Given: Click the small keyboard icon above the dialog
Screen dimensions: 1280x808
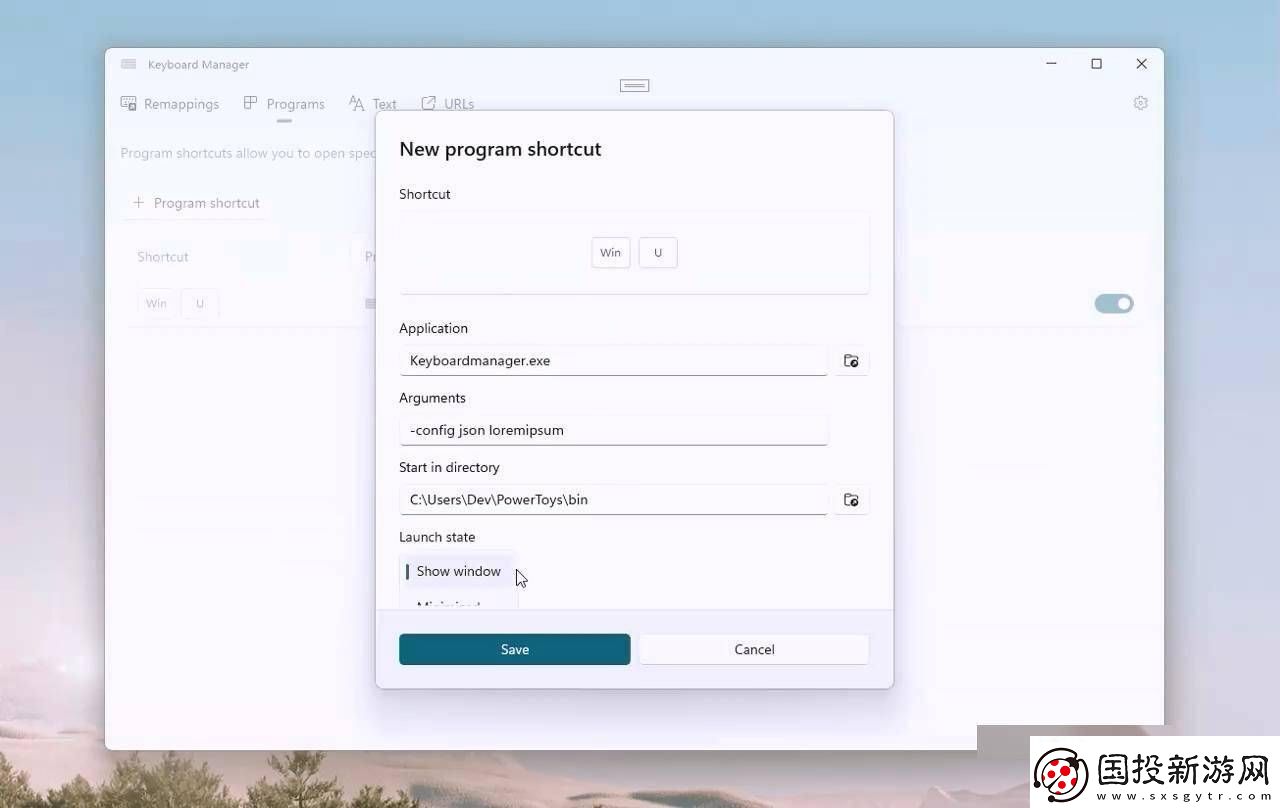Looking at the screenshot, I should point(634,85).
